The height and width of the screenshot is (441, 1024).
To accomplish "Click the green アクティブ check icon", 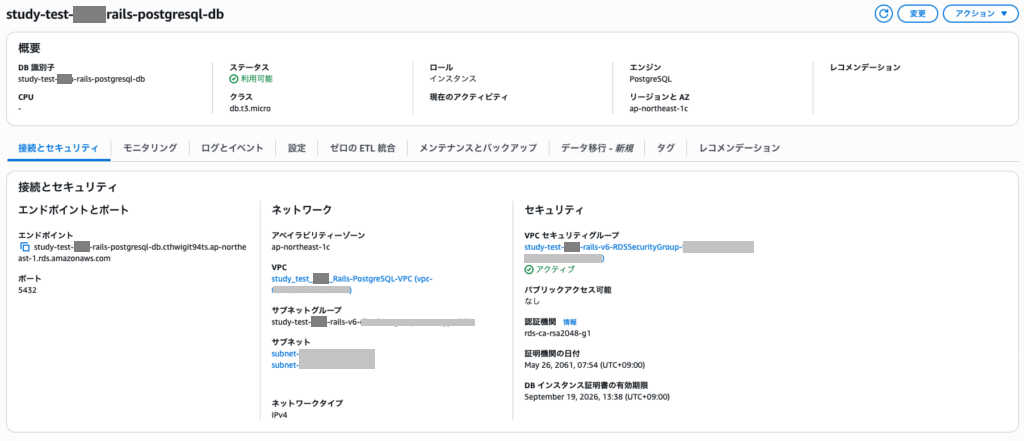I will [x=529, y=270].
